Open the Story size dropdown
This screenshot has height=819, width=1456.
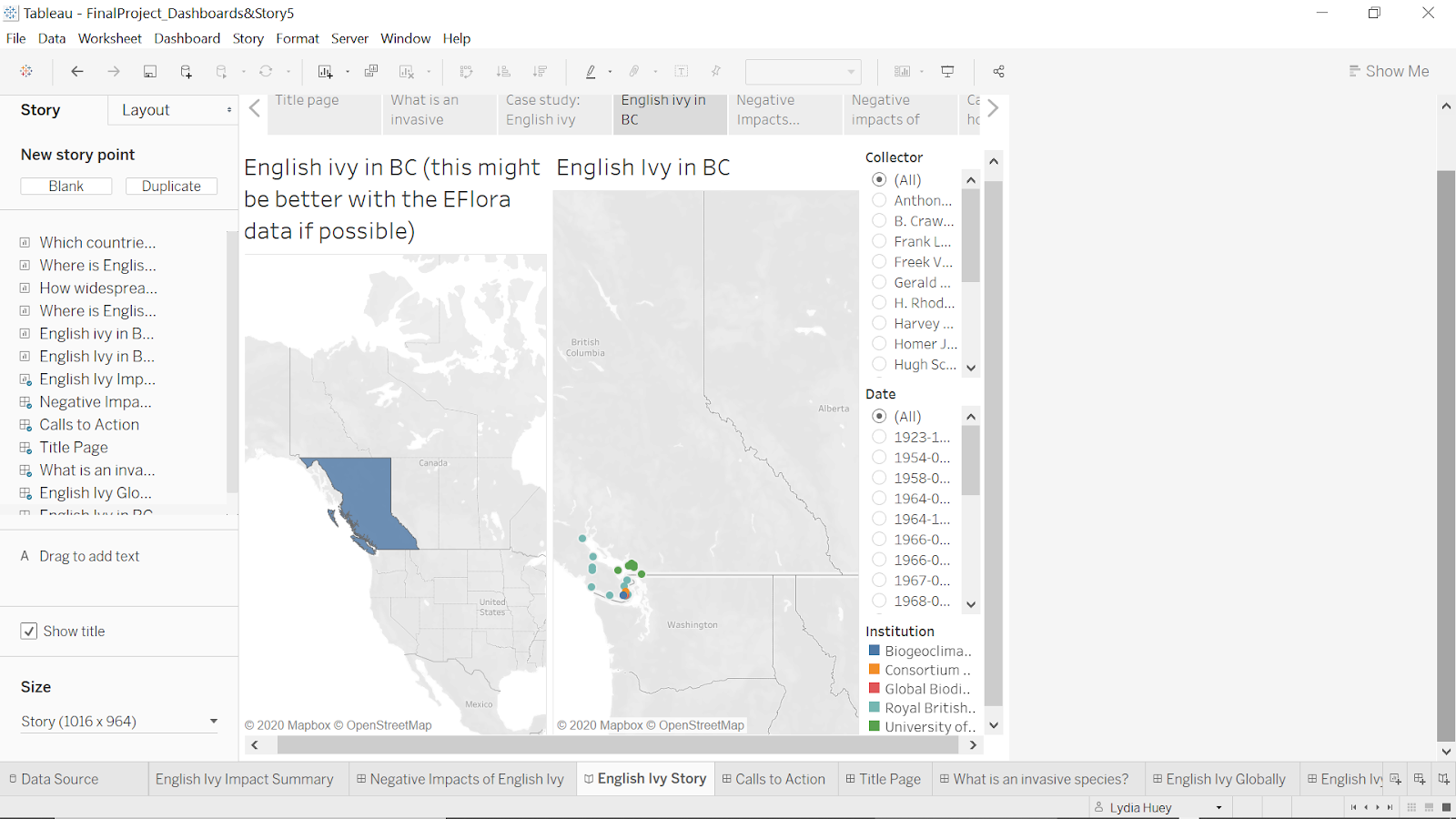coord(119,721)
